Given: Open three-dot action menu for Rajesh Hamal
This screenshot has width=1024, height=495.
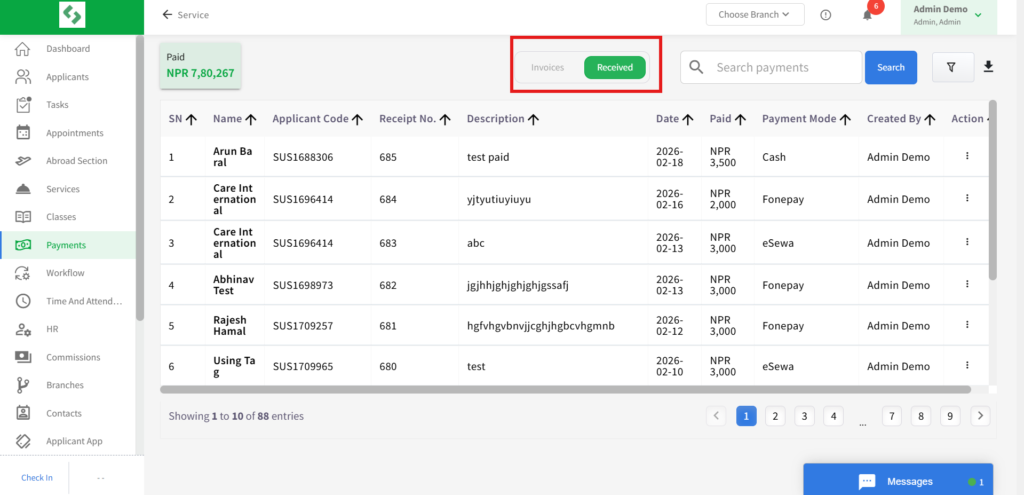Looking at the screenshot, I should pos(967,326).
